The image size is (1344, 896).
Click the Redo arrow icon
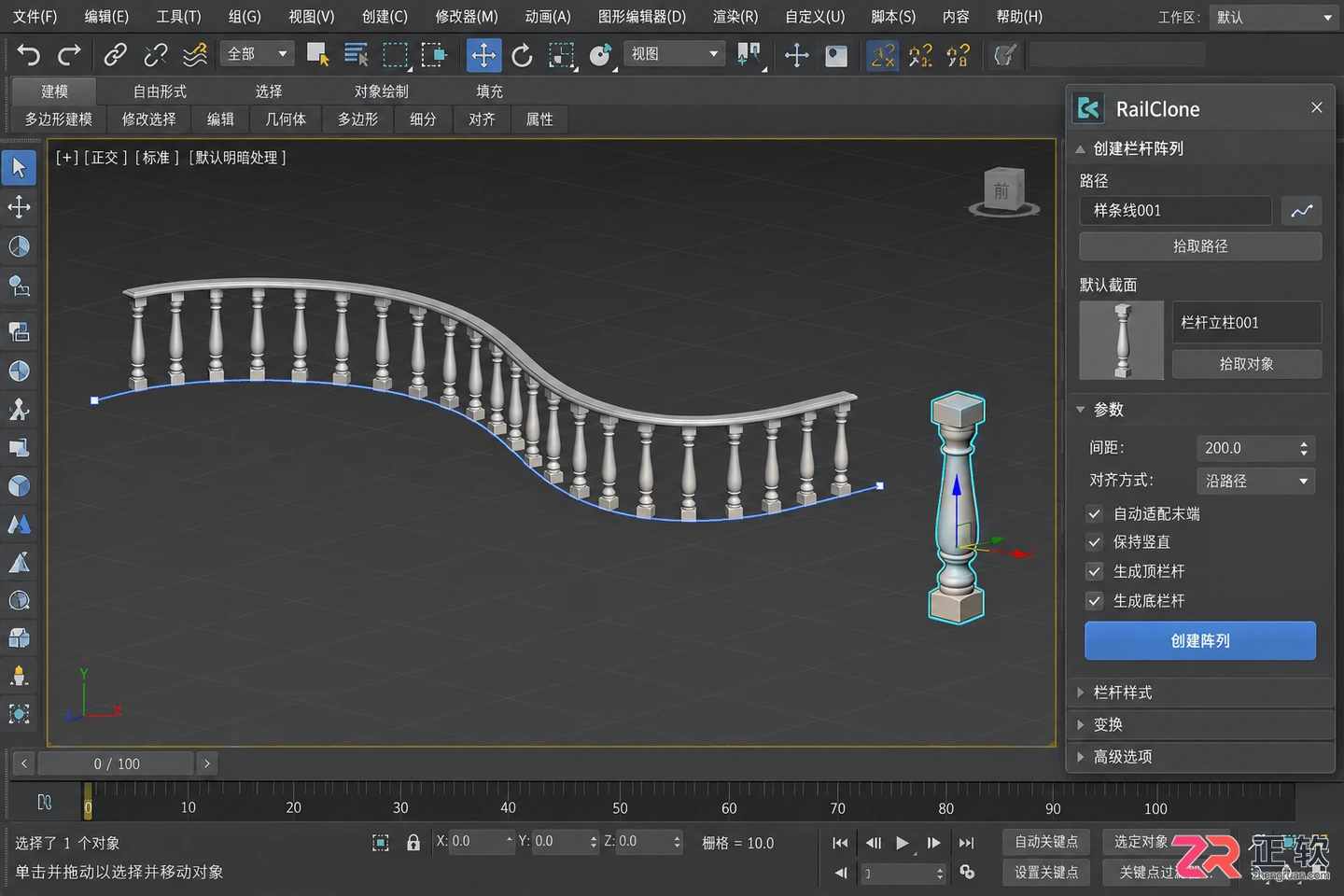69,55
